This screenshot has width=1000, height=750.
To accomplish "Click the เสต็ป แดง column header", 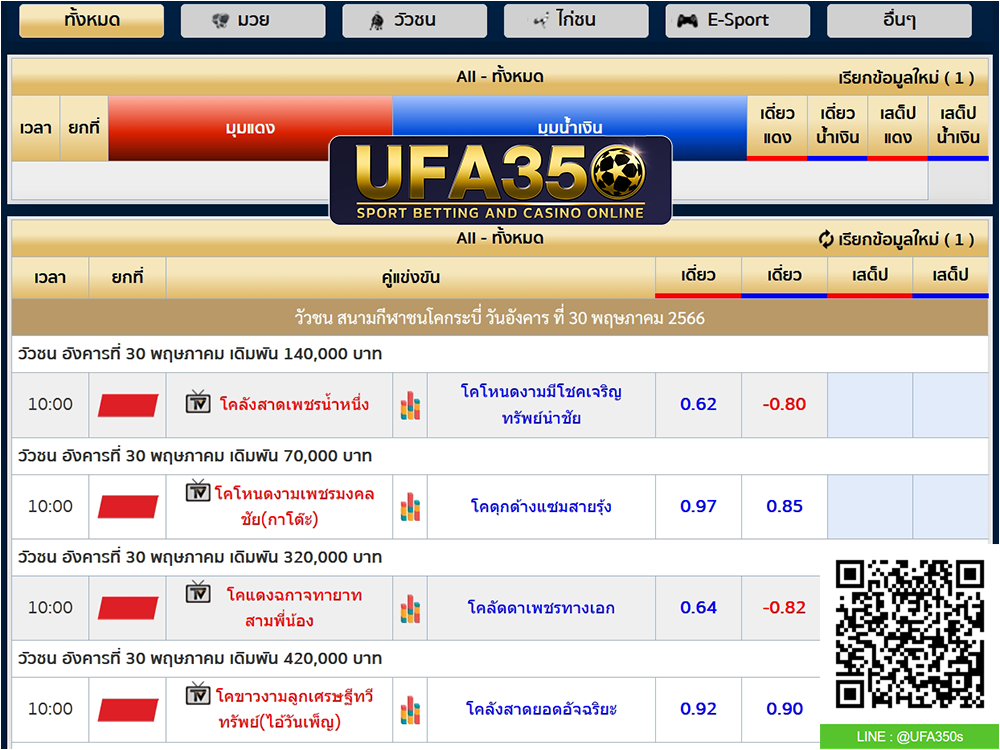I will tap(897, 126).
